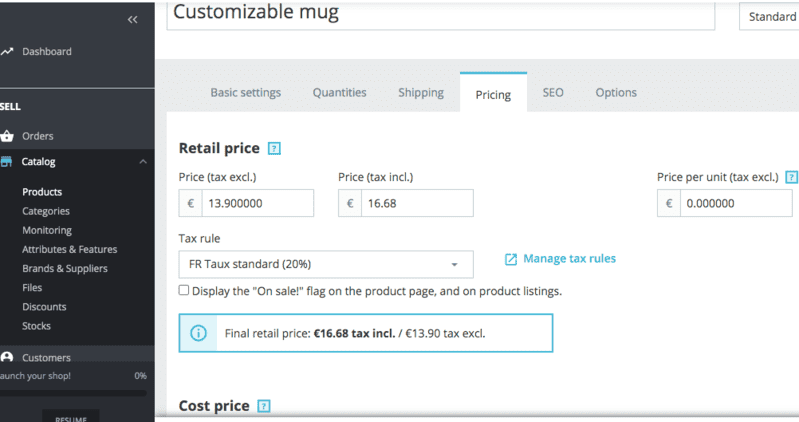Click the Price (tax incl.) input field
Viewport: 799px width, 422px height.
point(417,203)
